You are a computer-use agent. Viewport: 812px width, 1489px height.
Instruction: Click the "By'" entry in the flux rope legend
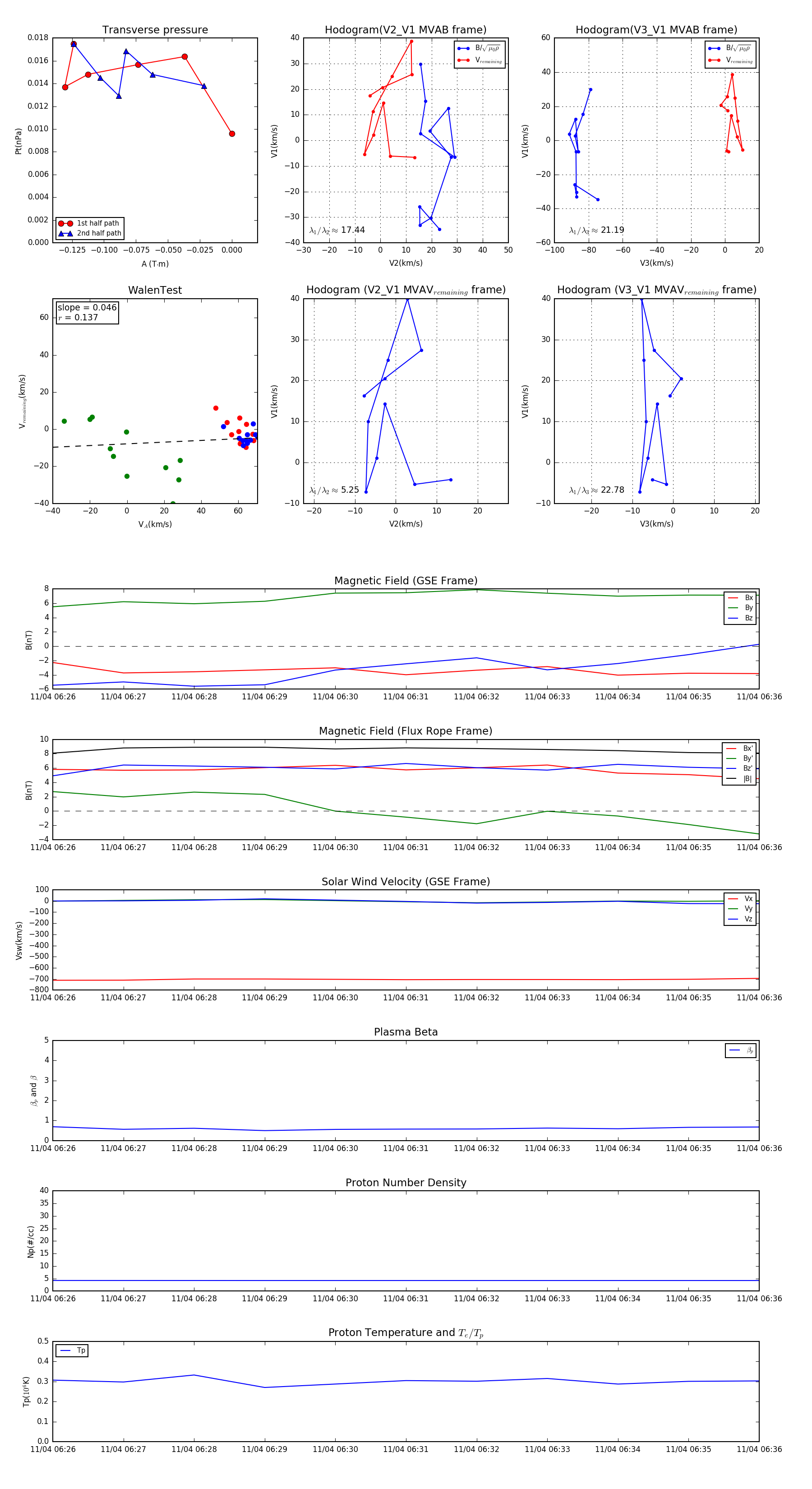coord(740,758)
